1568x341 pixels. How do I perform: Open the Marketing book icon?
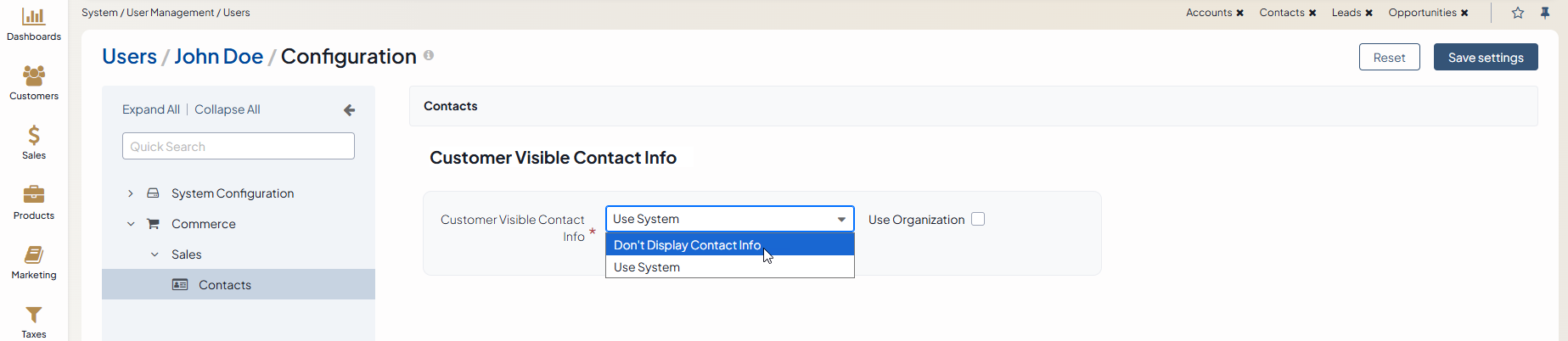coord(33,254)
